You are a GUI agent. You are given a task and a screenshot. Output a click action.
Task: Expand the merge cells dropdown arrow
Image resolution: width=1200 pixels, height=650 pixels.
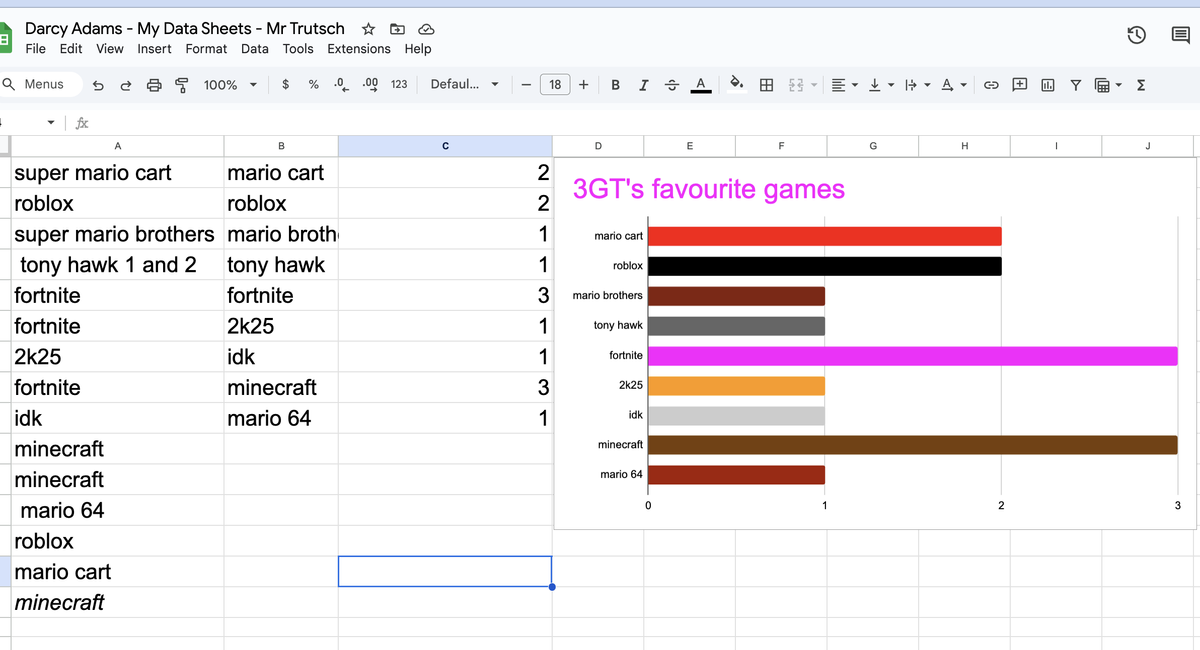pos(813,85)
